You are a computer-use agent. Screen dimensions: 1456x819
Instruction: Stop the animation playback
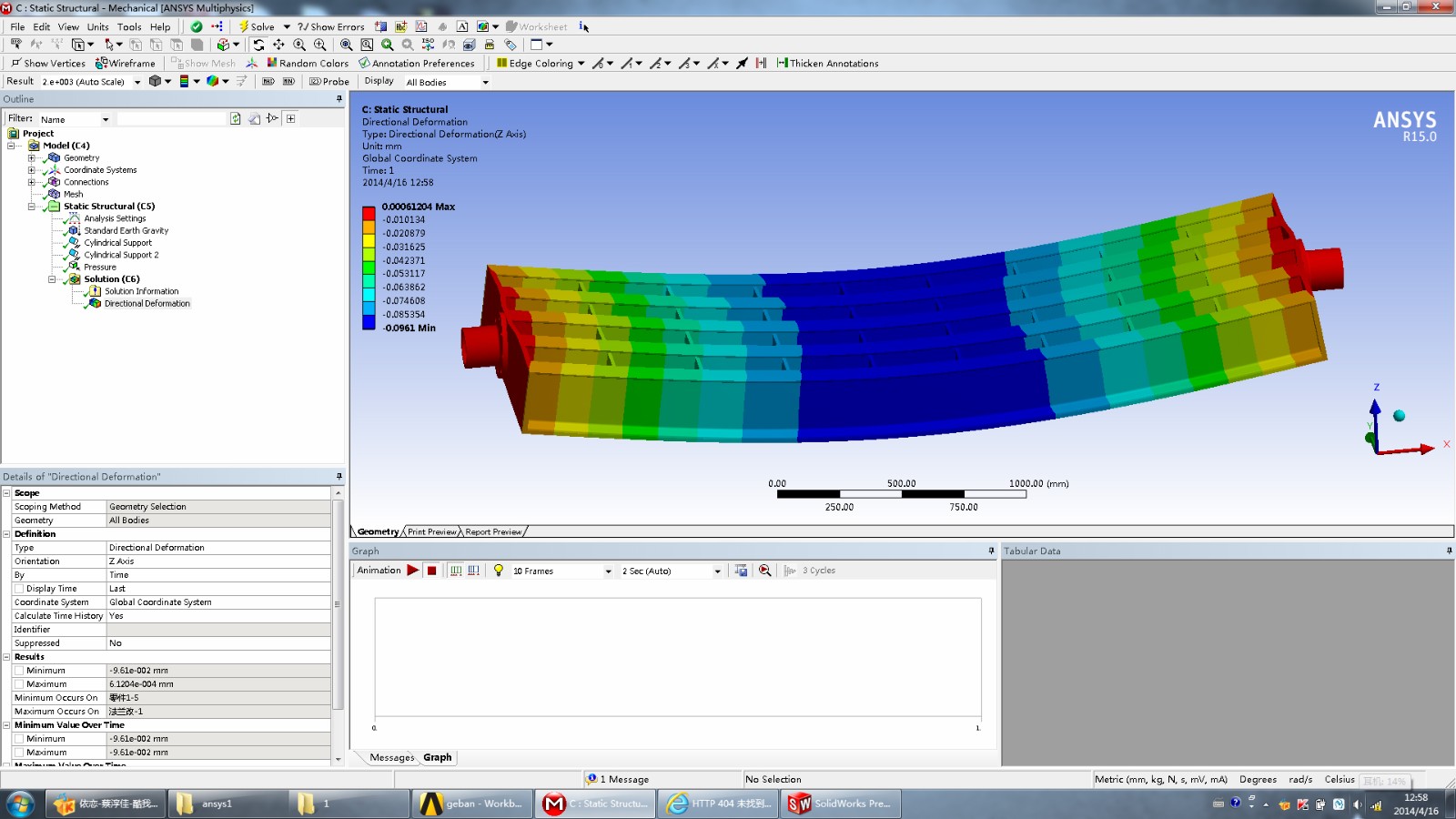tap(431, 571)
